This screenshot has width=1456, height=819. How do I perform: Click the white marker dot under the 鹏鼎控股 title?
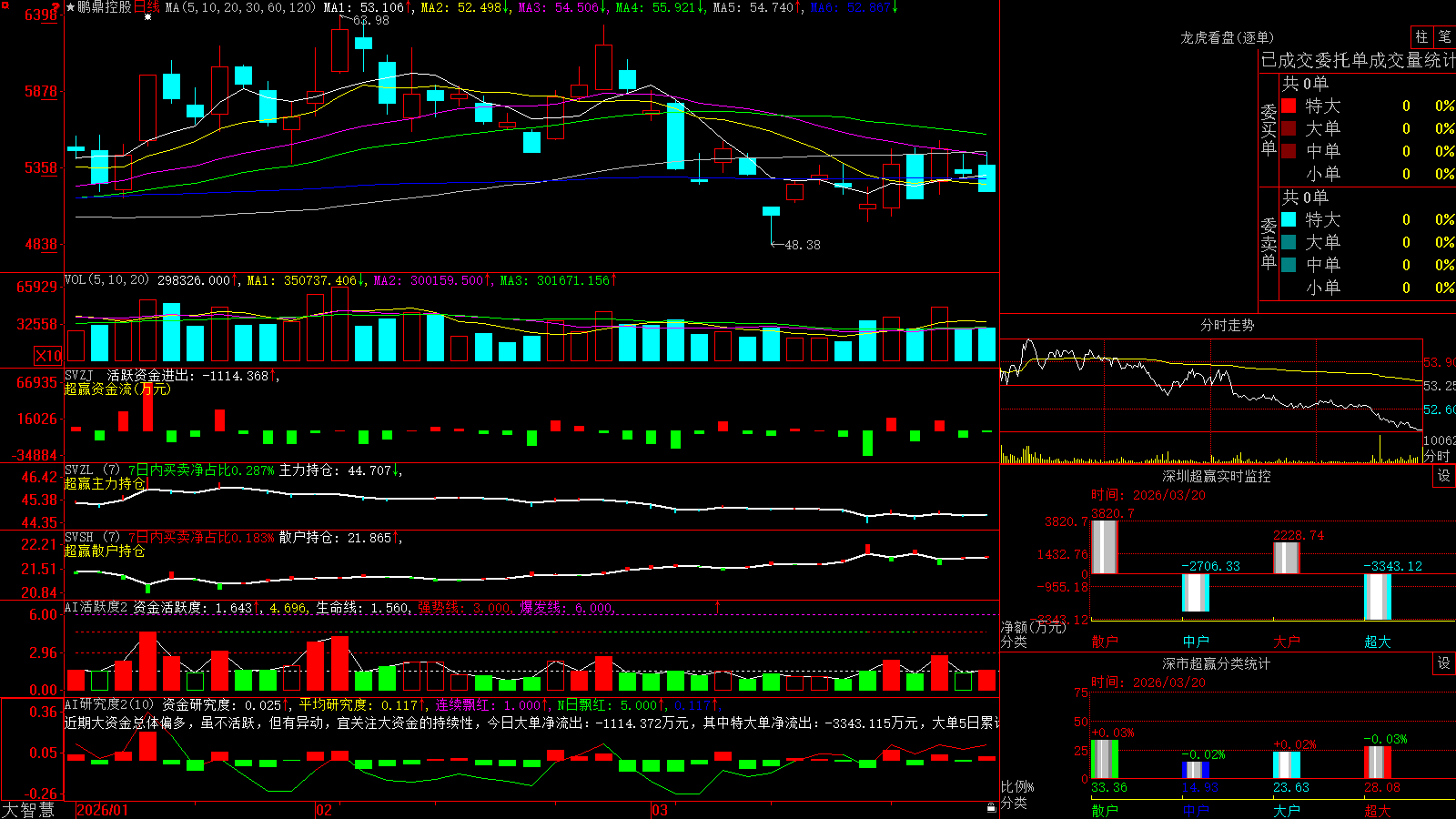[x=147, y=17]
